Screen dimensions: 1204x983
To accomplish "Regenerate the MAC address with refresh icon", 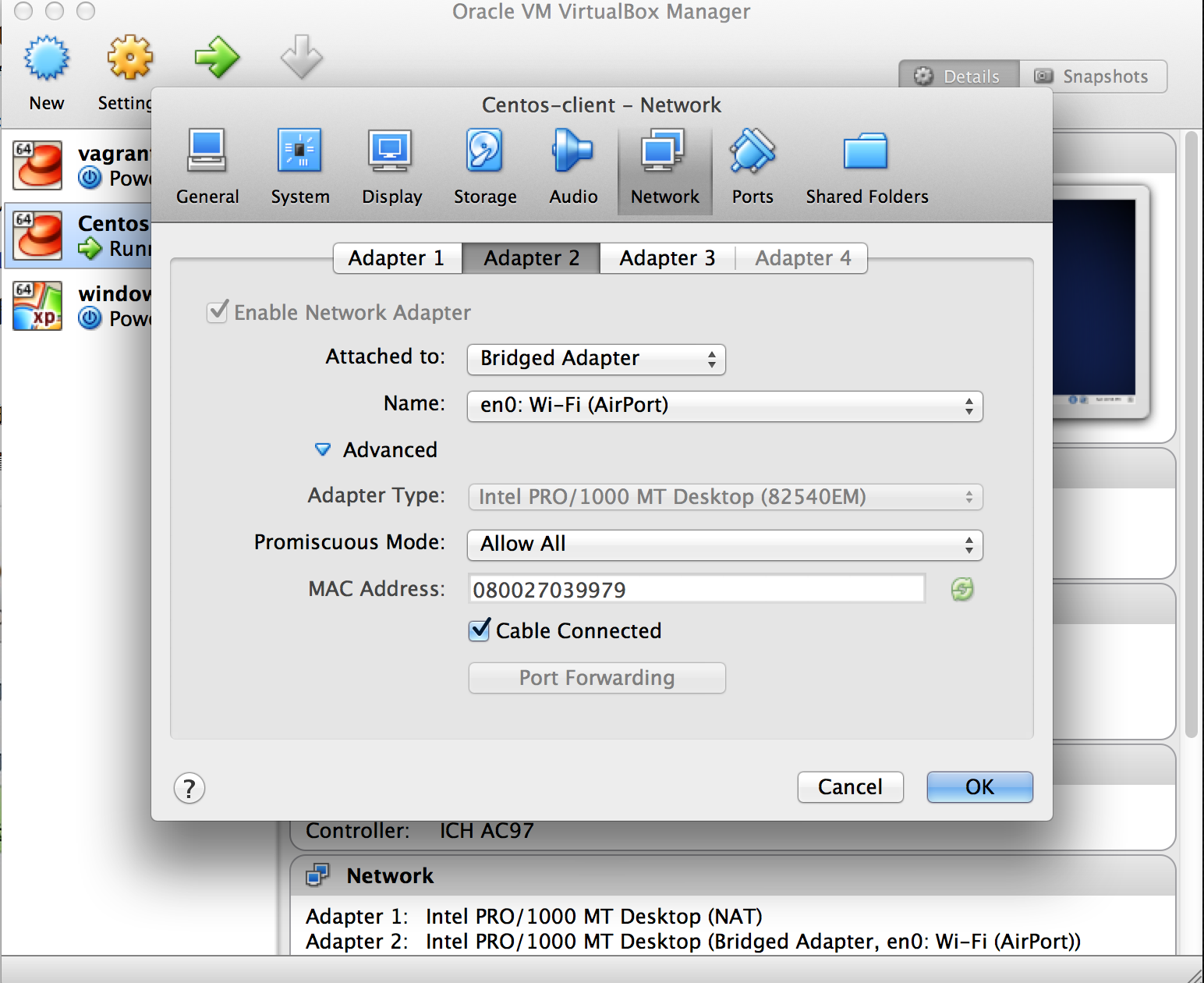I will point(962,589).
